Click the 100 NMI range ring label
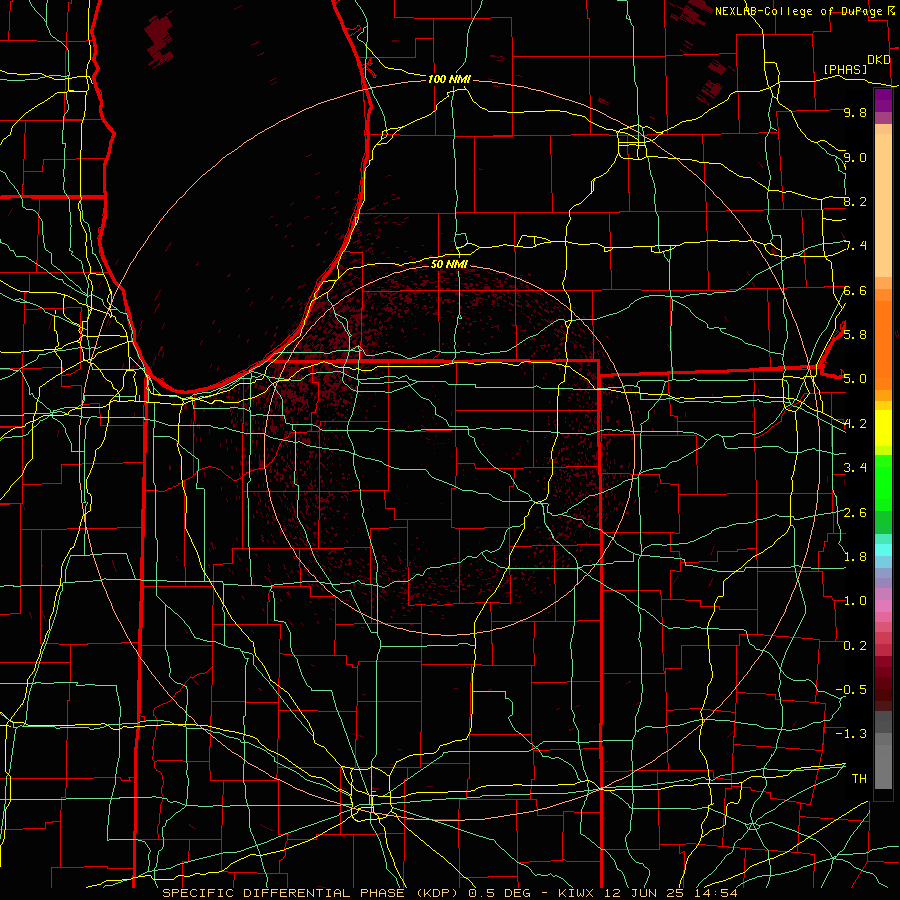Viewport: 900px width, 900px height. click(x=449, y=79)
